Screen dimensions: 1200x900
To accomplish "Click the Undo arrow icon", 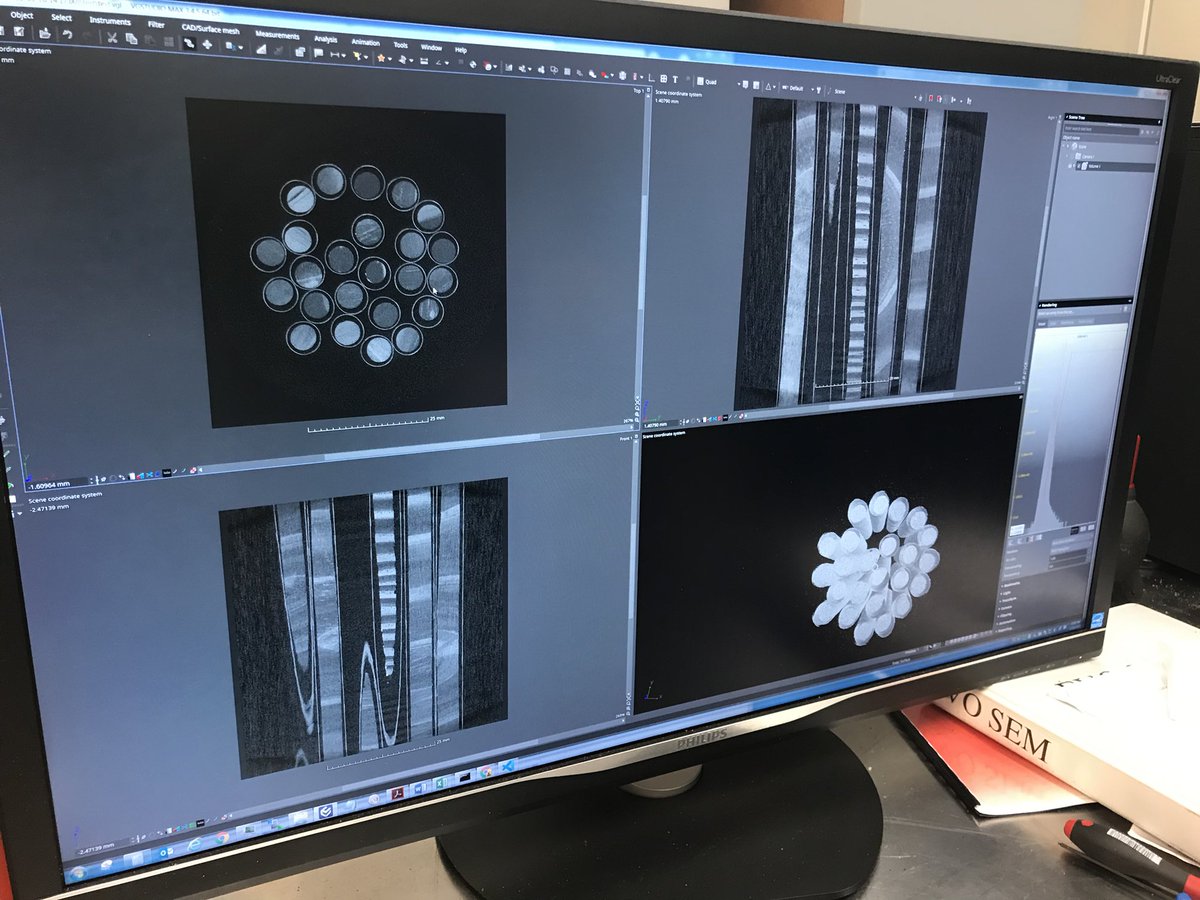I will click(x=67, y=34).
